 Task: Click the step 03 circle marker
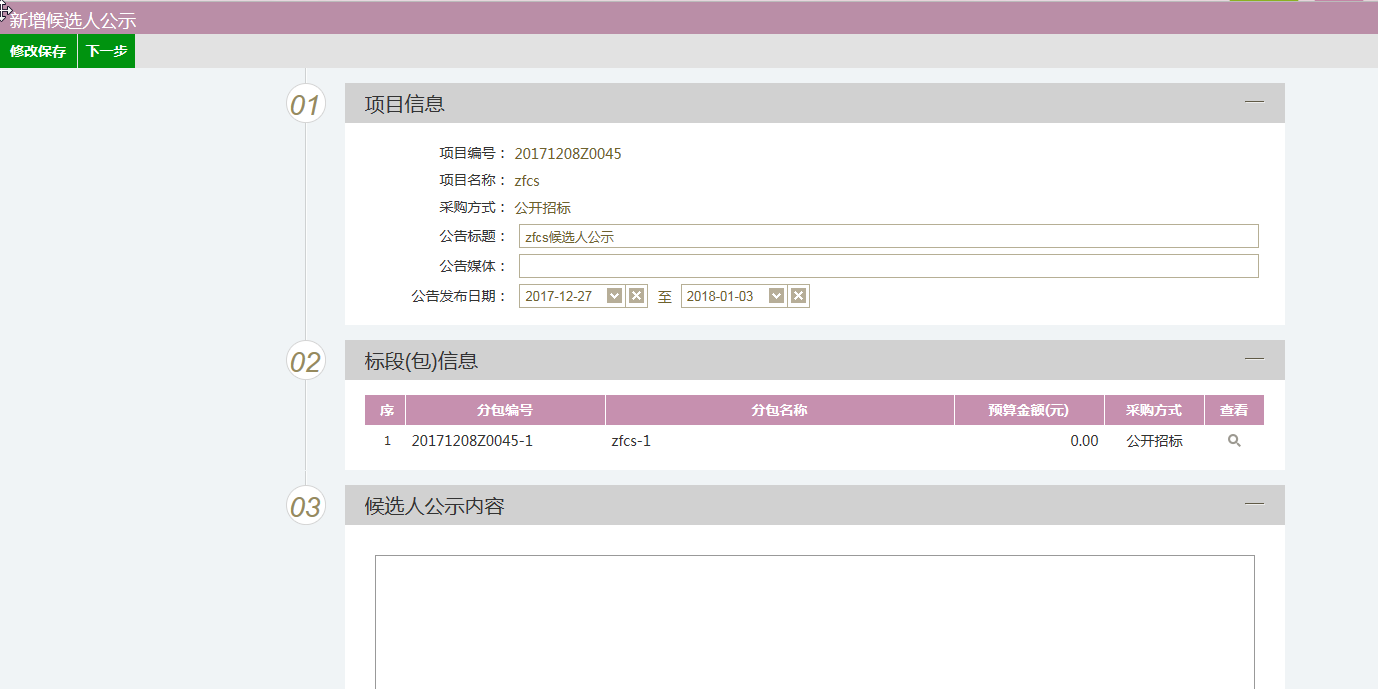click(305, 506)
